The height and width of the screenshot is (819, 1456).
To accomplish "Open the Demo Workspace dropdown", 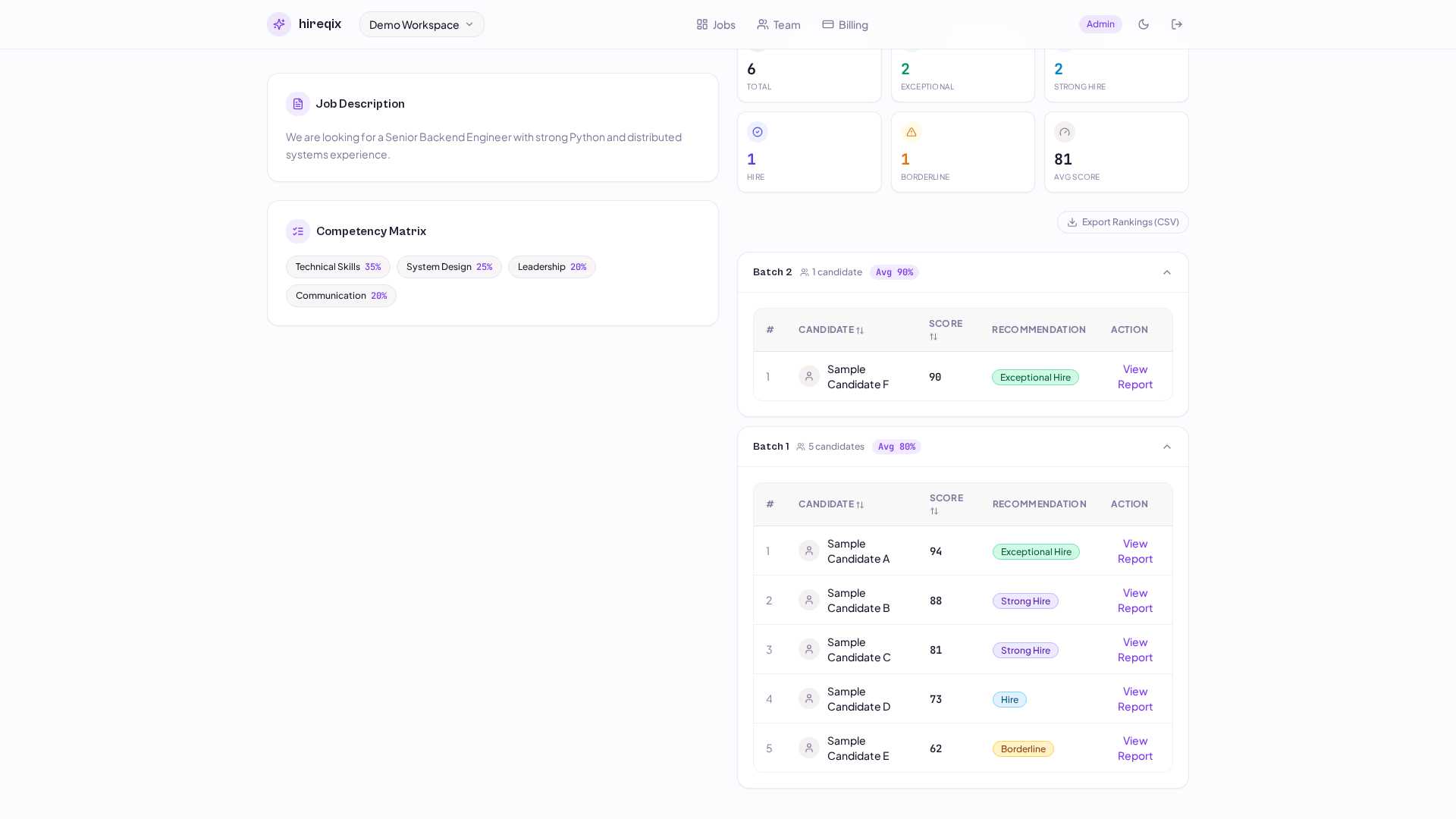I will [x=422, y=24].
